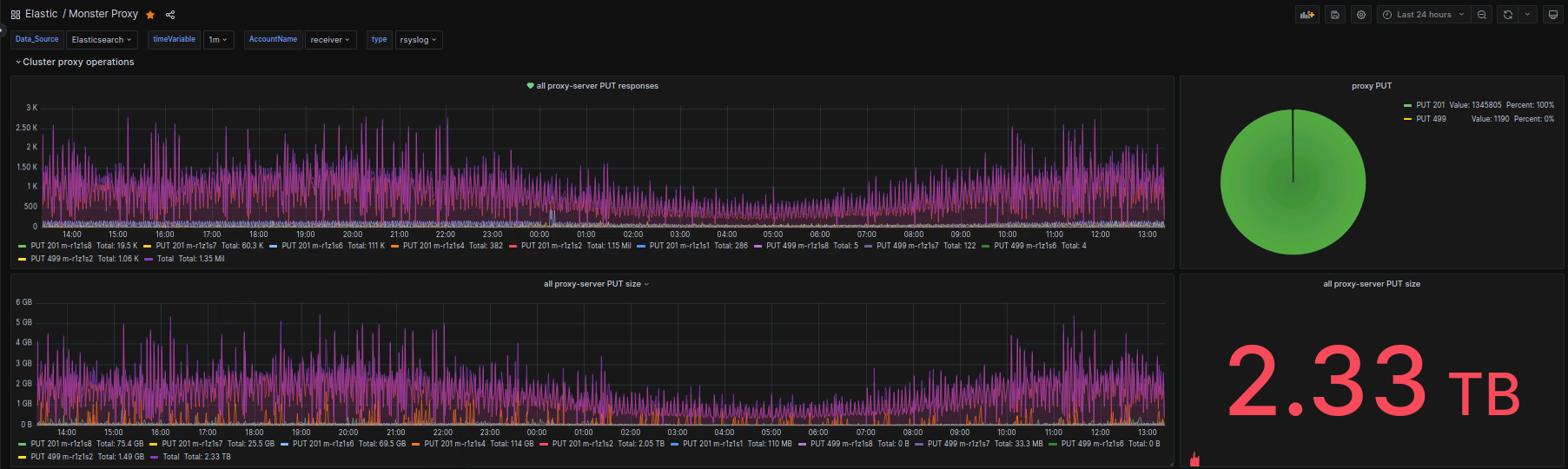Screen dimensions: 1568x469
Task: Refresh the dashboard
Action: [1508, 15]
